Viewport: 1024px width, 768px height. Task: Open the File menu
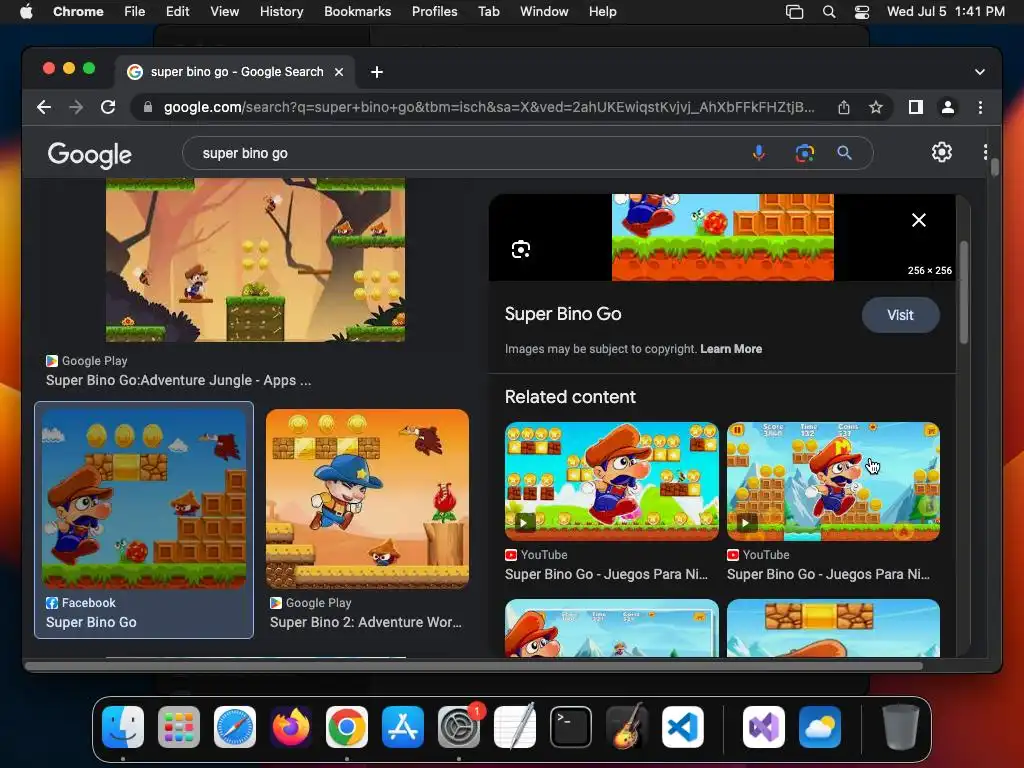(x=135, y=12)
